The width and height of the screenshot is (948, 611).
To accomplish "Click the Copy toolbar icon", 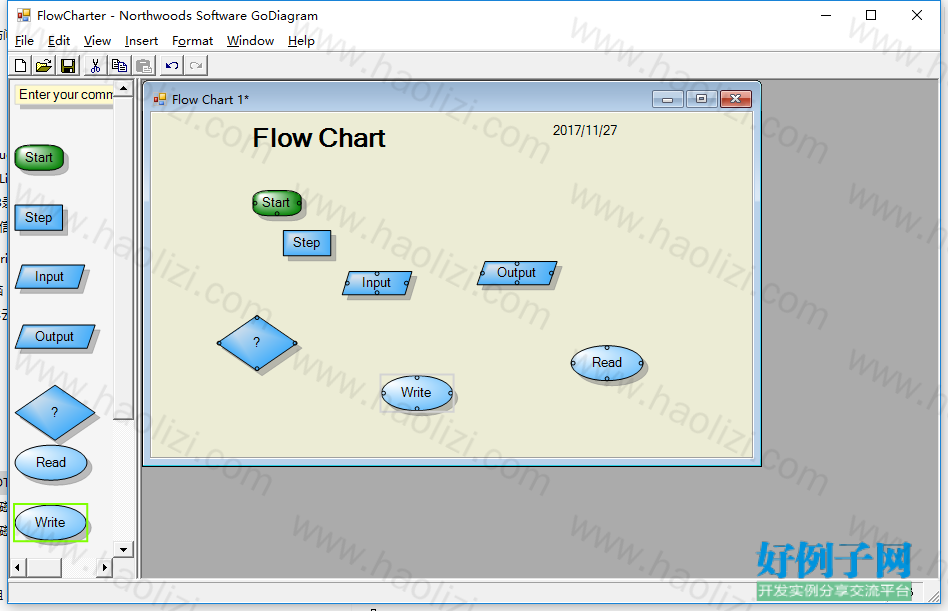I will pyautogui.click(x=119, y=65).
